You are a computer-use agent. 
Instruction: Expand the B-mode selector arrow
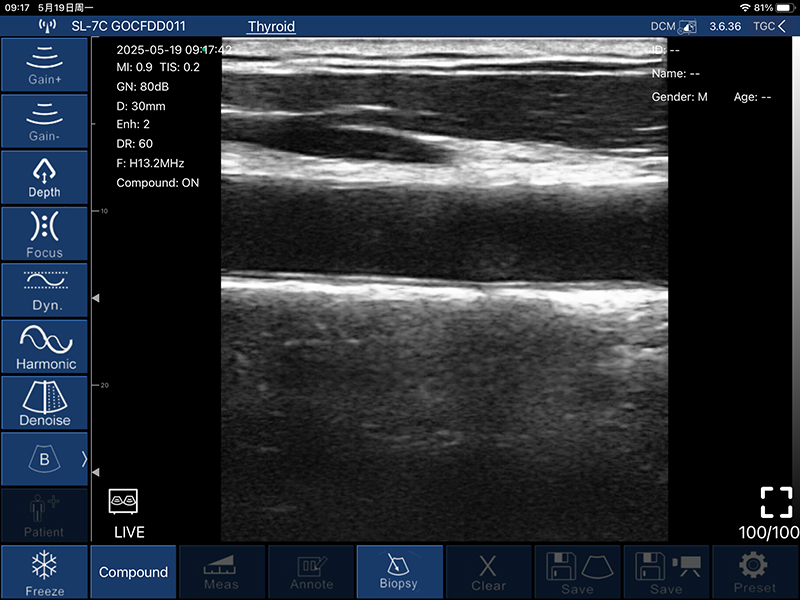(x=83, y=459)
